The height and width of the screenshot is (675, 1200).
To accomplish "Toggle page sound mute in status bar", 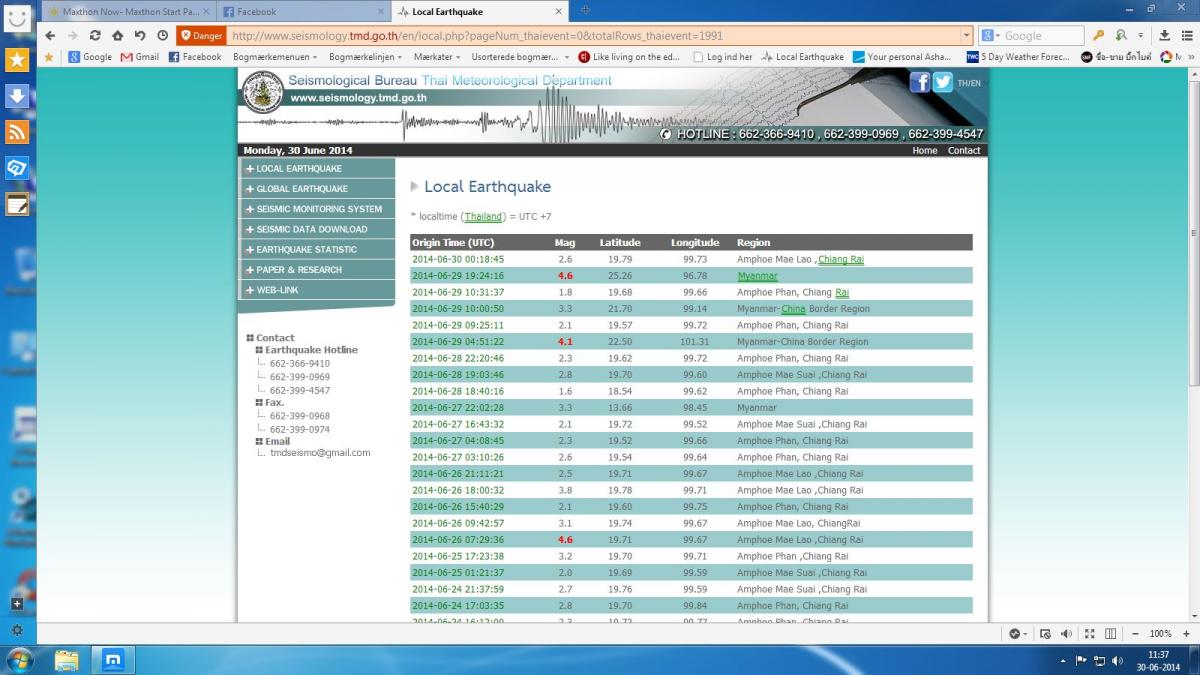I will [x=1066, y=634].
